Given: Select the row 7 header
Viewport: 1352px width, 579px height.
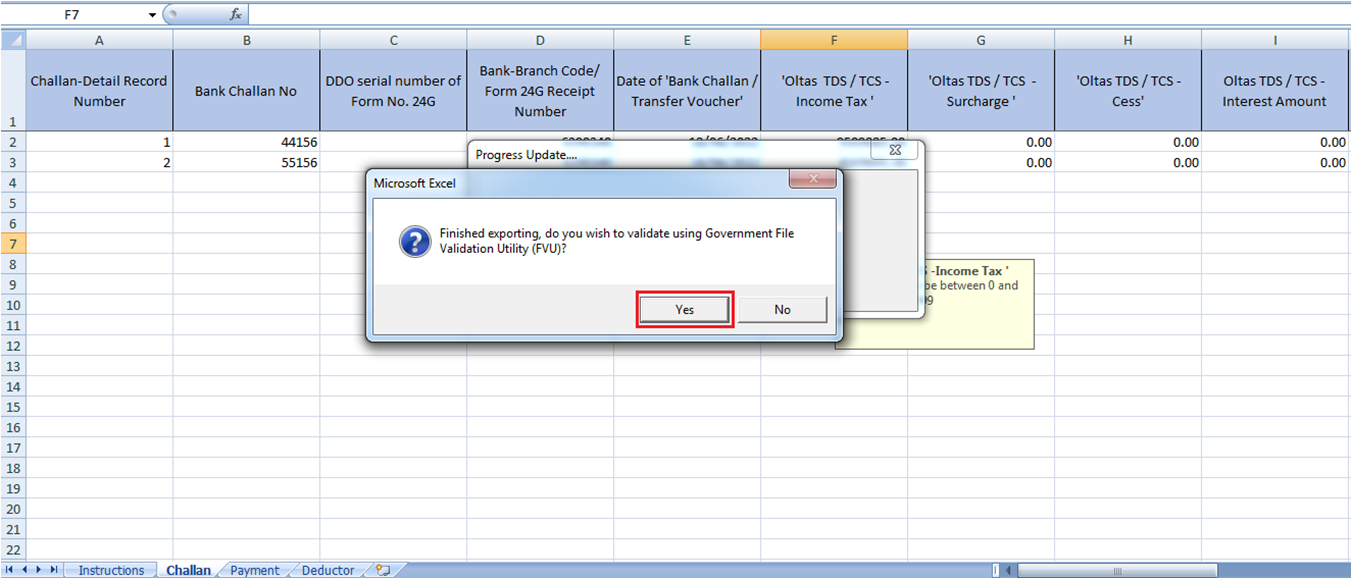Looking at the screenshot, I should pos(14,243).
